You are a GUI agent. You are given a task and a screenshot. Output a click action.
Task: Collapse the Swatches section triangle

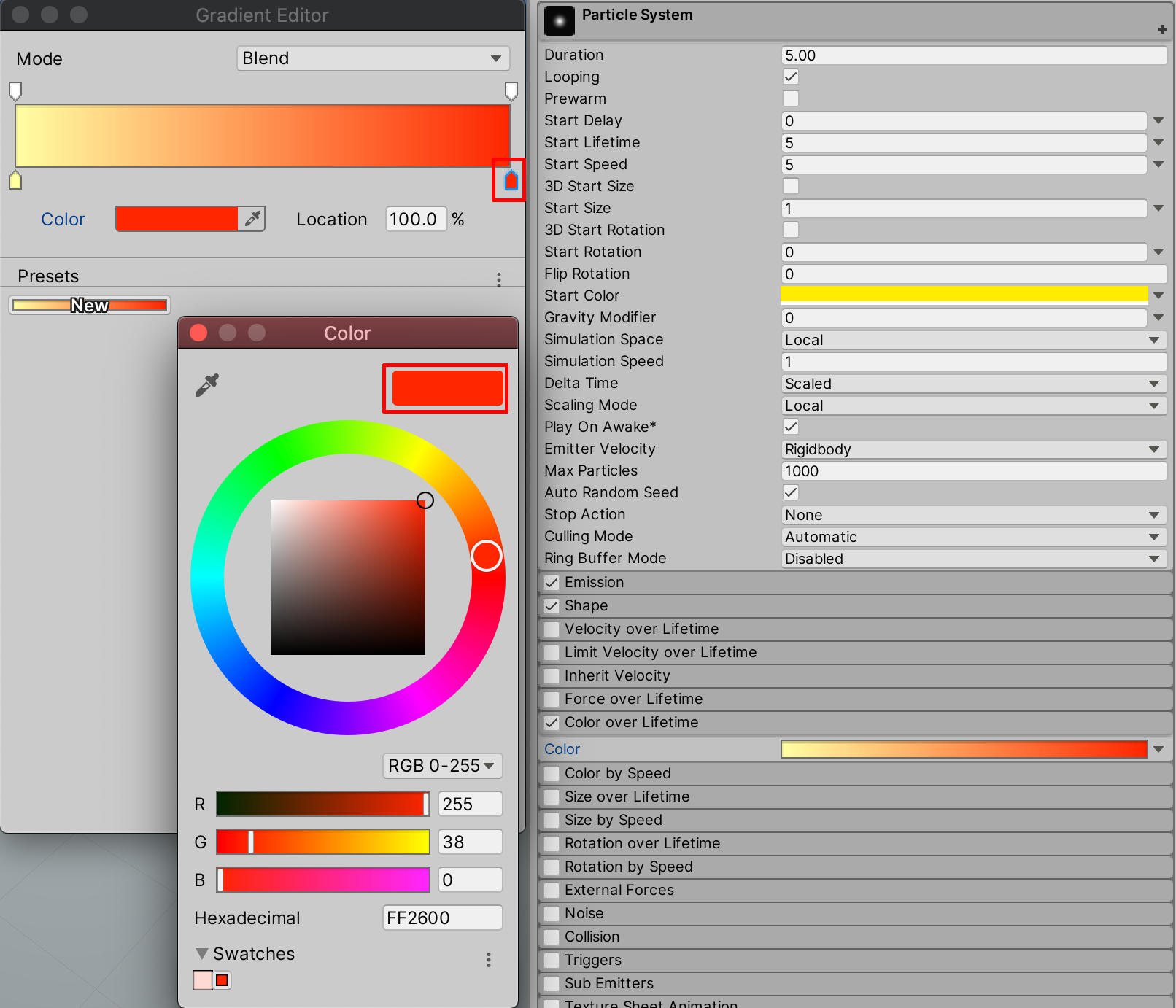(x=202, y=954)
